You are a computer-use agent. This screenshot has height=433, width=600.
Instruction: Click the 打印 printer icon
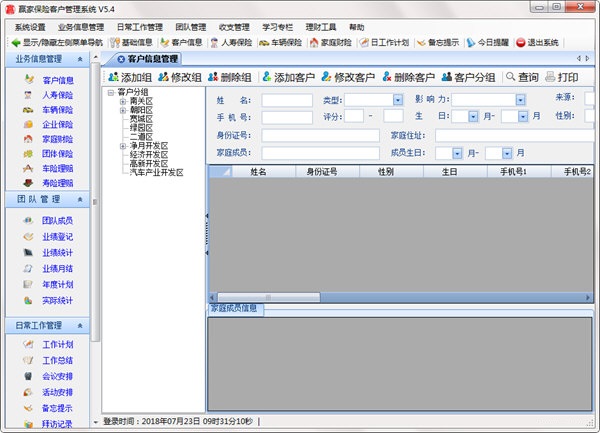click(x=550, y=77)
